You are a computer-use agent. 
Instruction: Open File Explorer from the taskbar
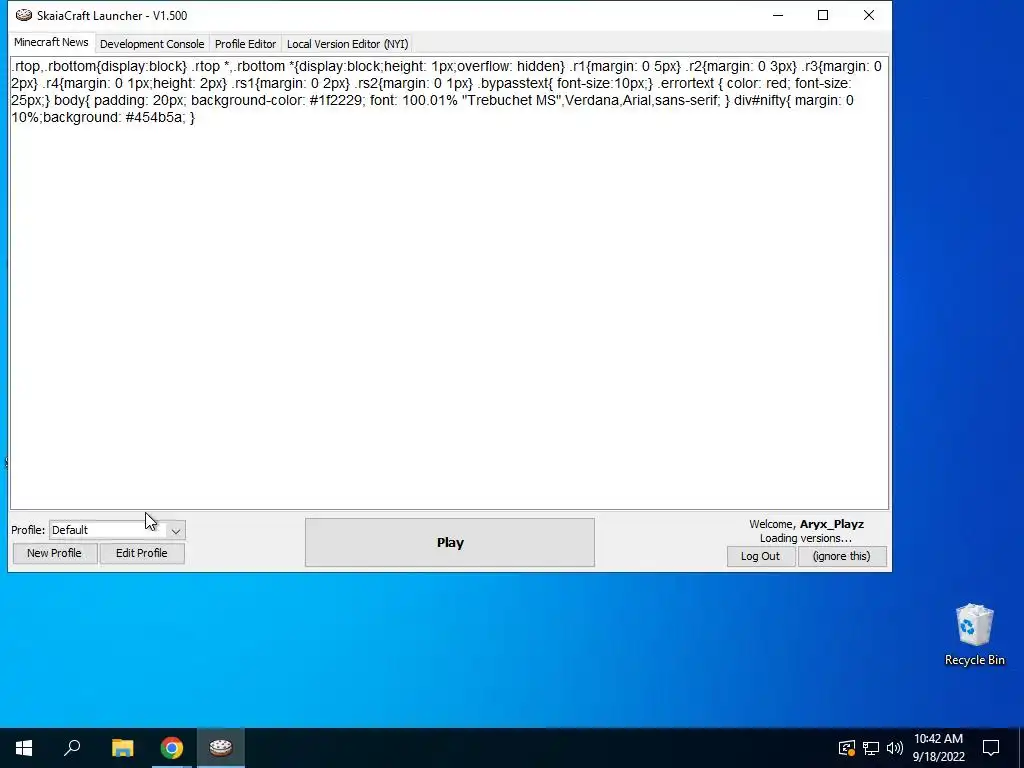122,748
